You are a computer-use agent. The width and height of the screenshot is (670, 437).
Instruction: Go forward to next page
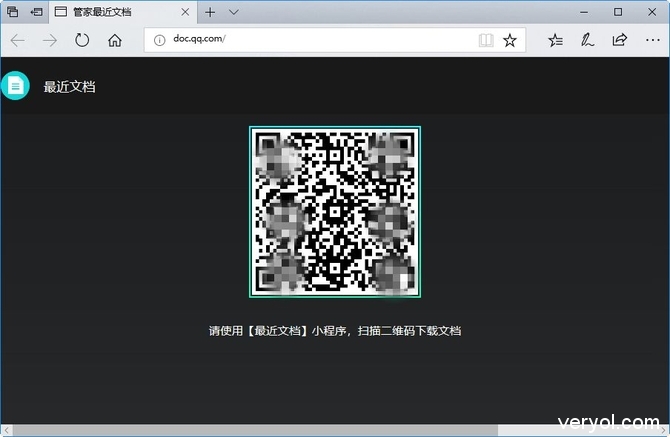tap(50, 41)
